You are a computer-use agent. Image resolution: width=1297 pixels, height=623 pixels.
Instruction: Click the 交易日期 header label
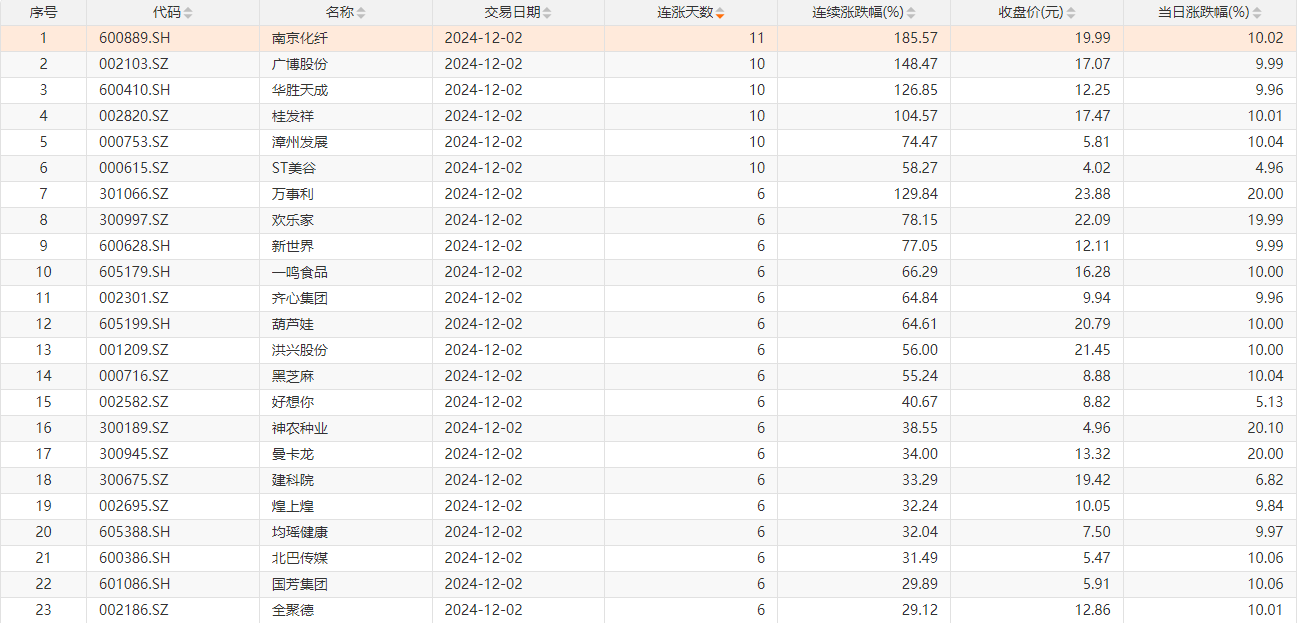click(512, 13)
